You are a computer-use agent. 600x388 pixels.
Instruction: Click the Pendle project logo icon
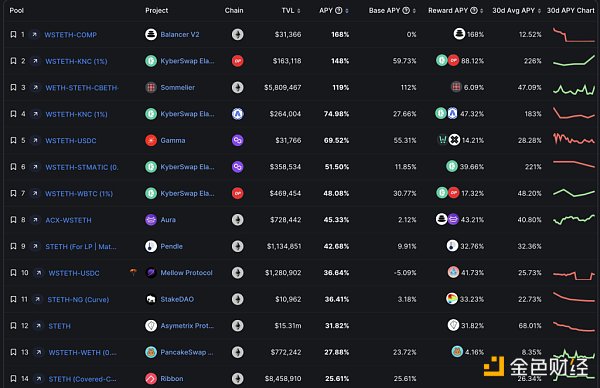(x=151, y=246)
